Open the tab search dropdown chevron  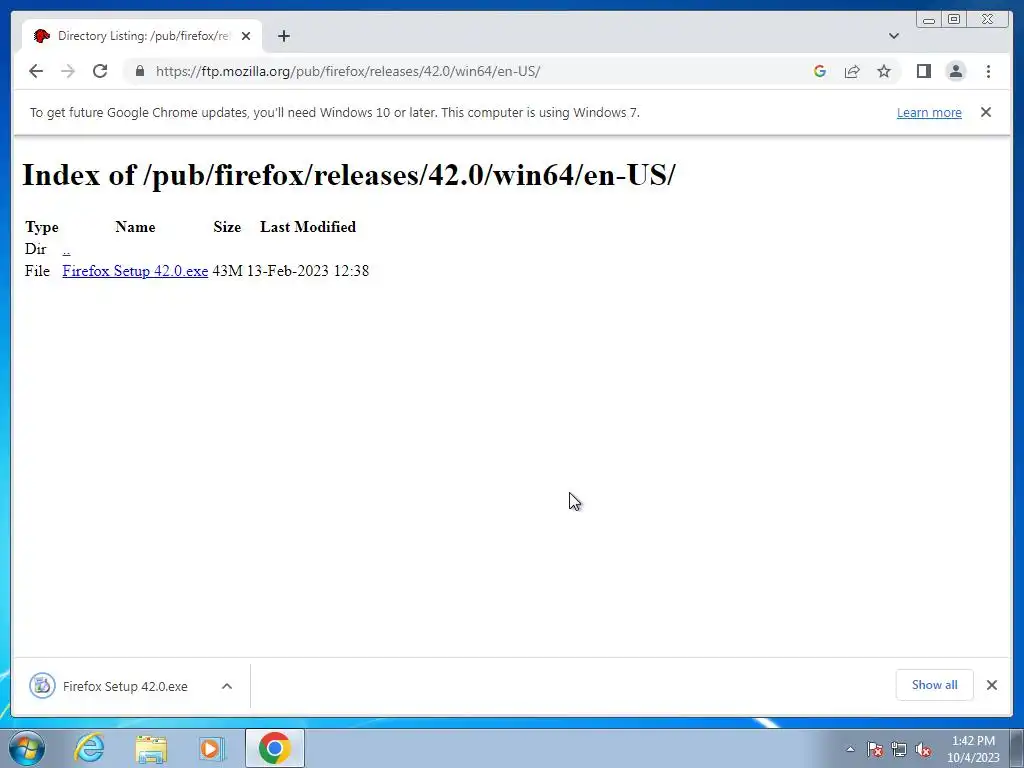coord(893,36)
